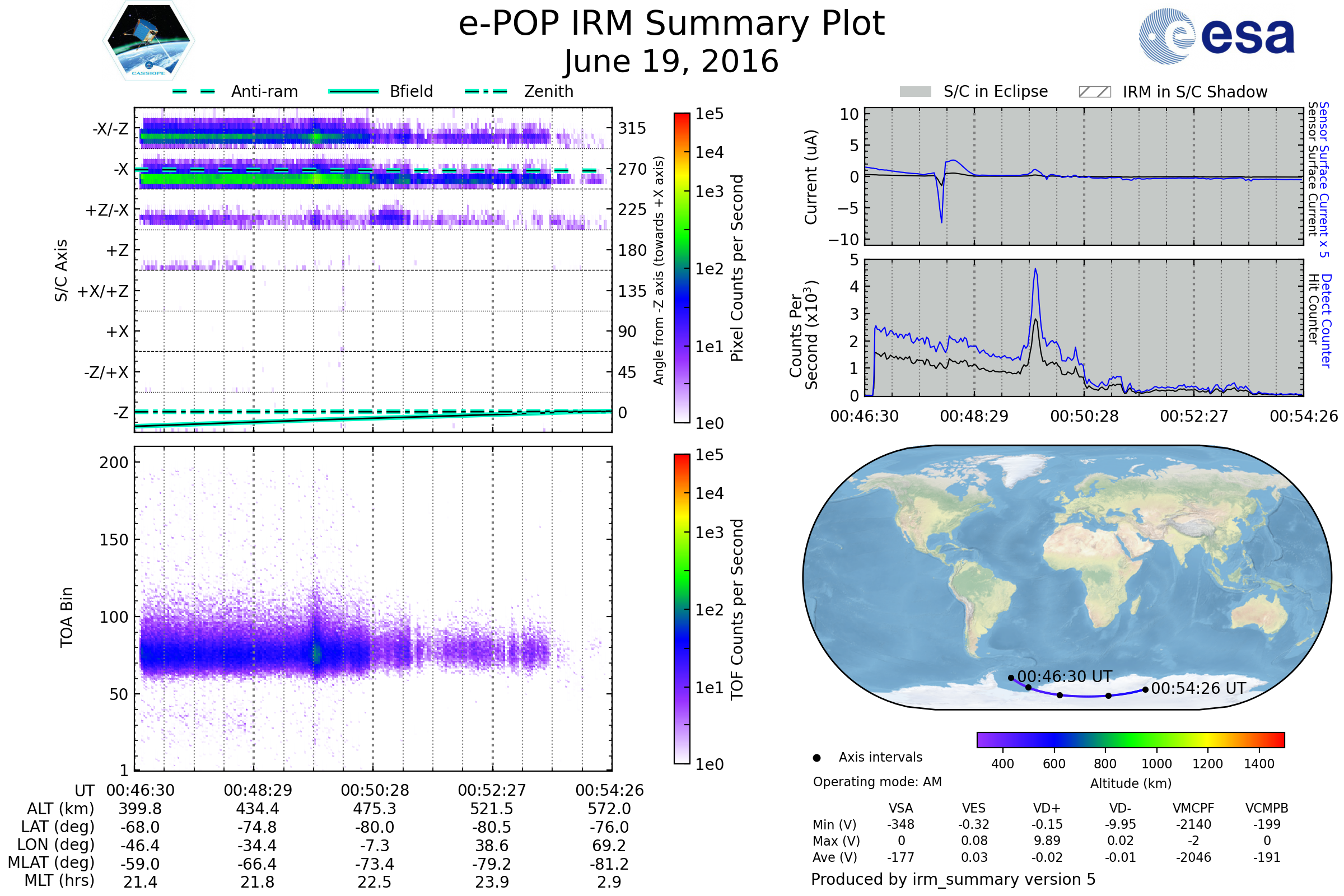This screenshot has height=896, width=1344.
Task: Click the VMCPF voltage column header
Action: [x=1193, y=808]
